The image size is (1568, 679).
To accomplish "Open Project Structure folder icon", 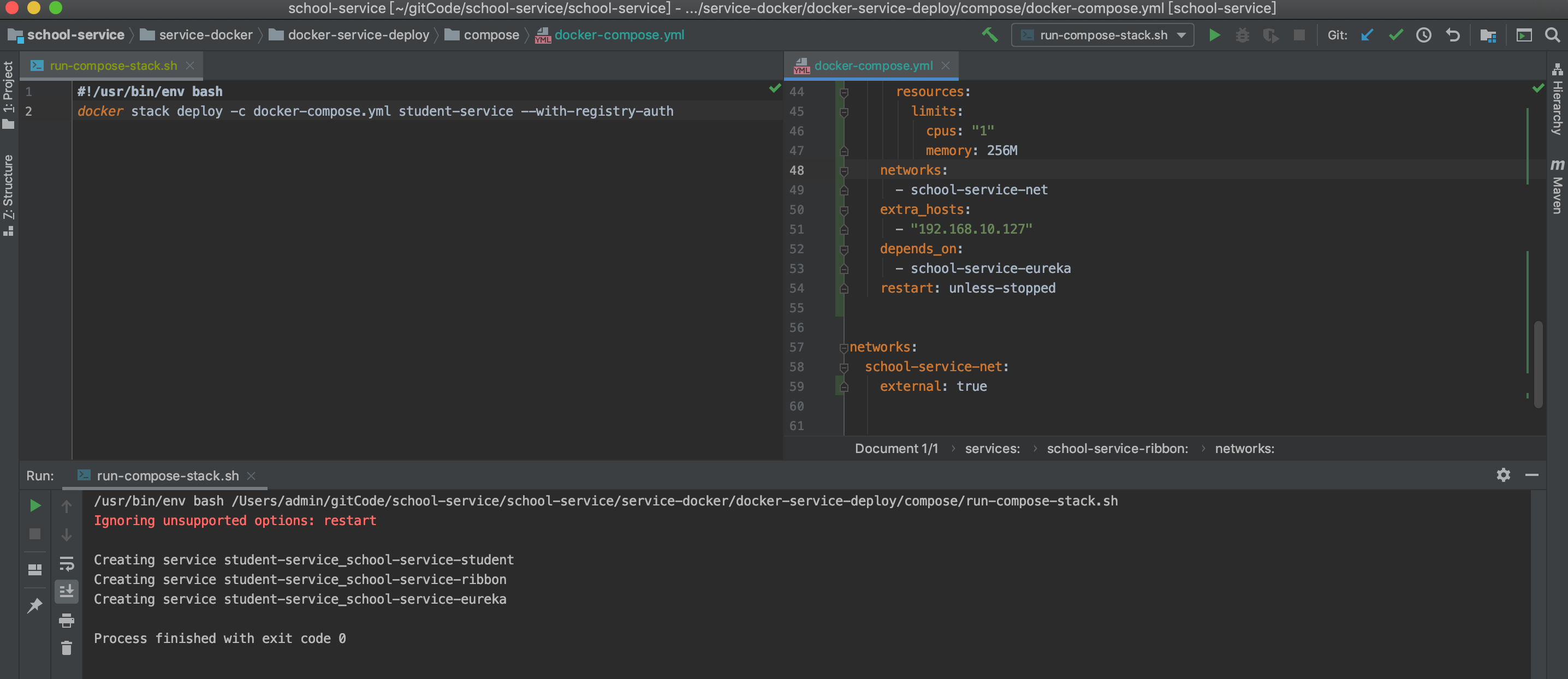I will click(x=1488, y=35).
